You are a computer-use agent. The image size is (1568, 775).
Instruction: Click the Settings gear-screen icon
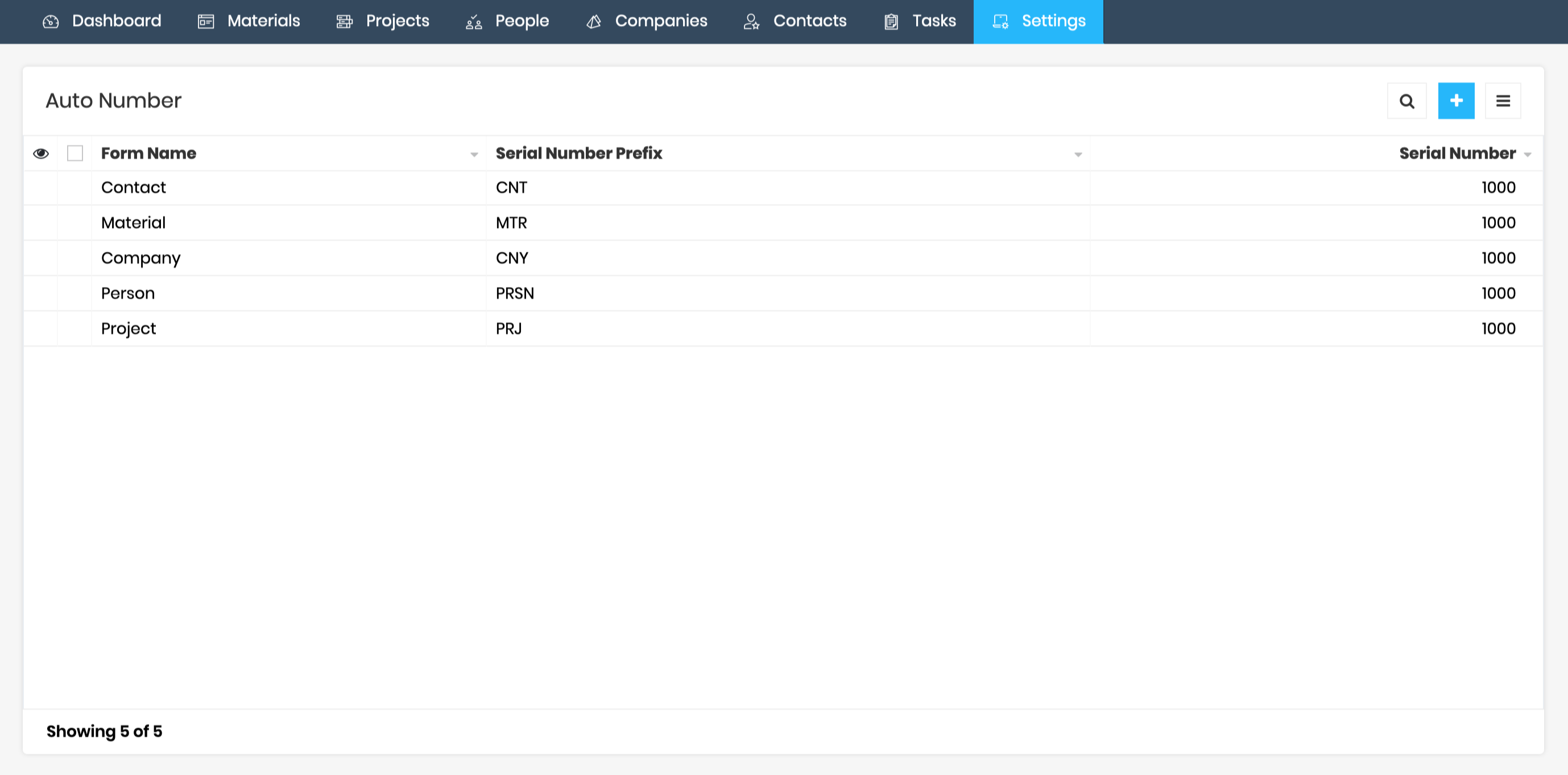[1001, 21]
